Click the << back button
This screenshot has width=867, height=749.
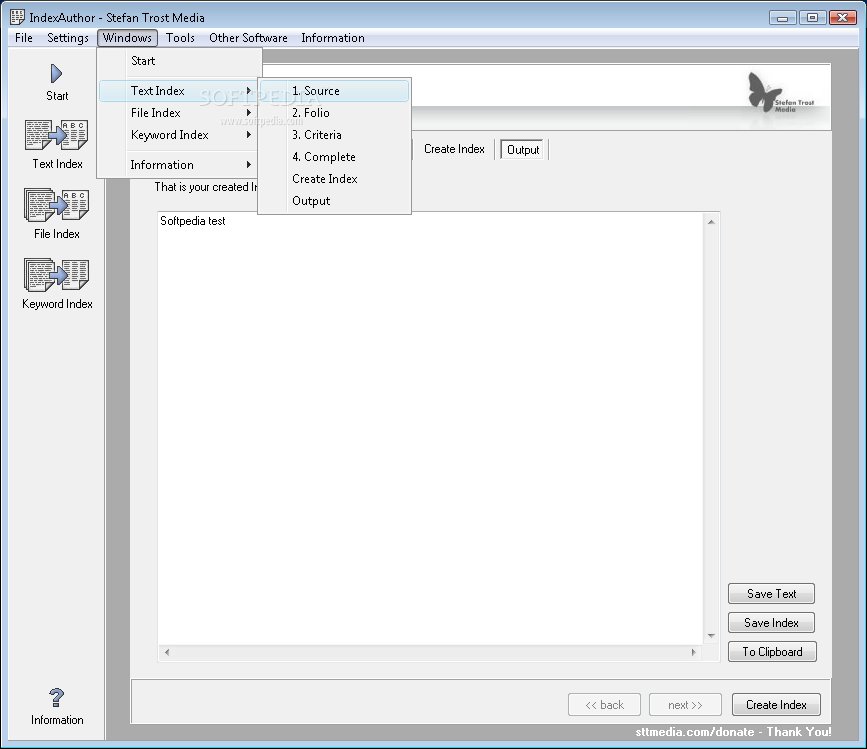click(604, 705)
